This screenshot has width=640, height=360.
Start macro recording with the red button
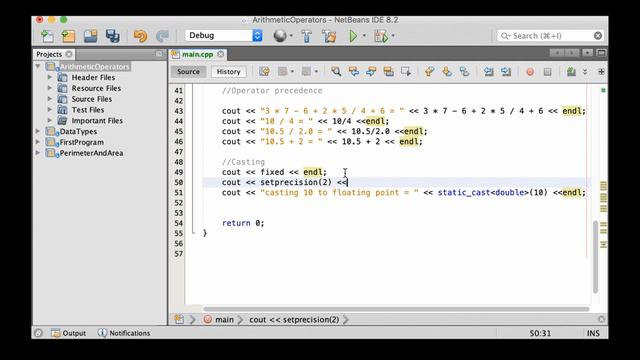tap(530, 72)
